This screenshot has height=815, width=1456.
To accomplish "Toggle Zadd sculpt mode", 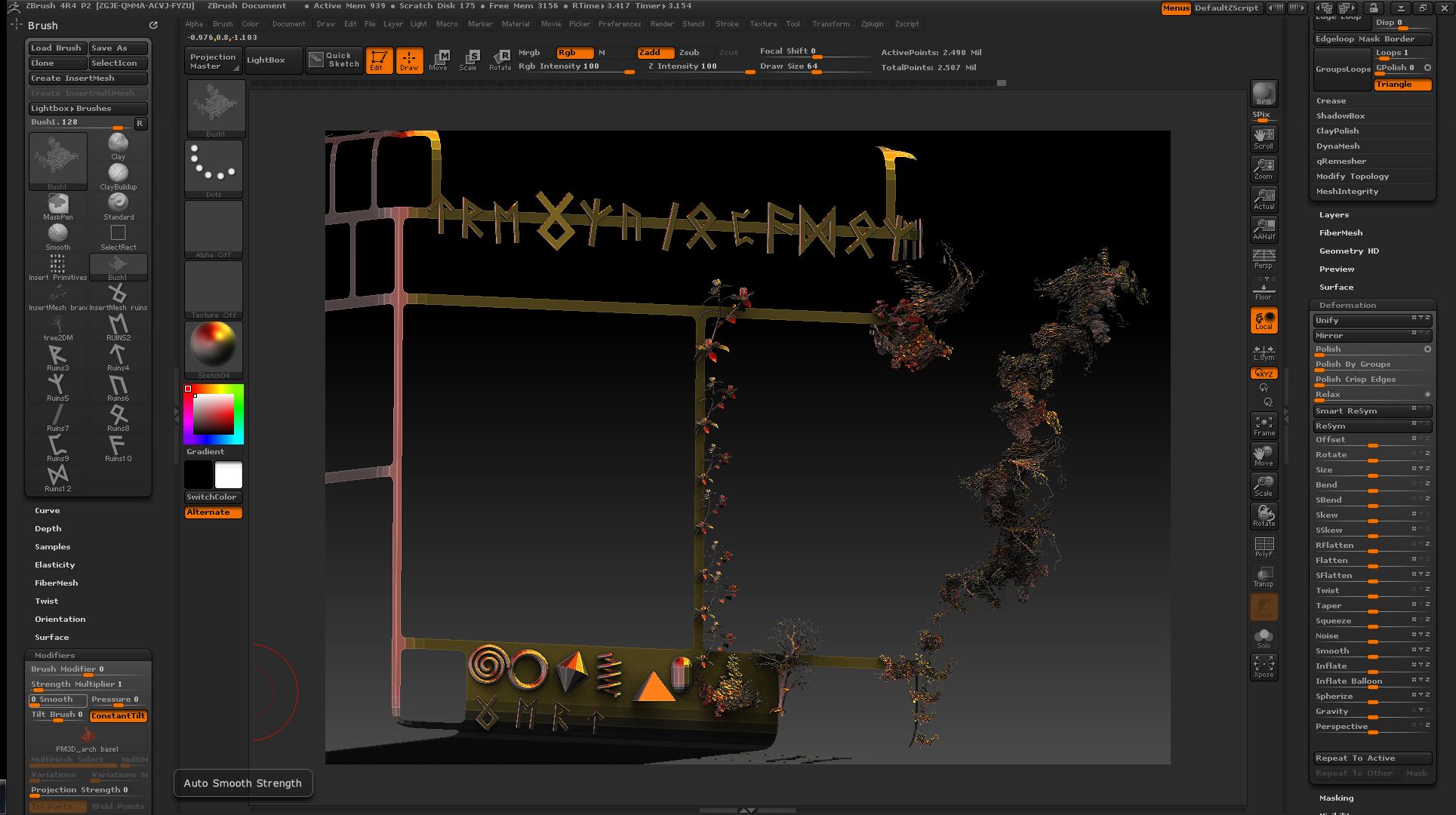I will (655, 52).
